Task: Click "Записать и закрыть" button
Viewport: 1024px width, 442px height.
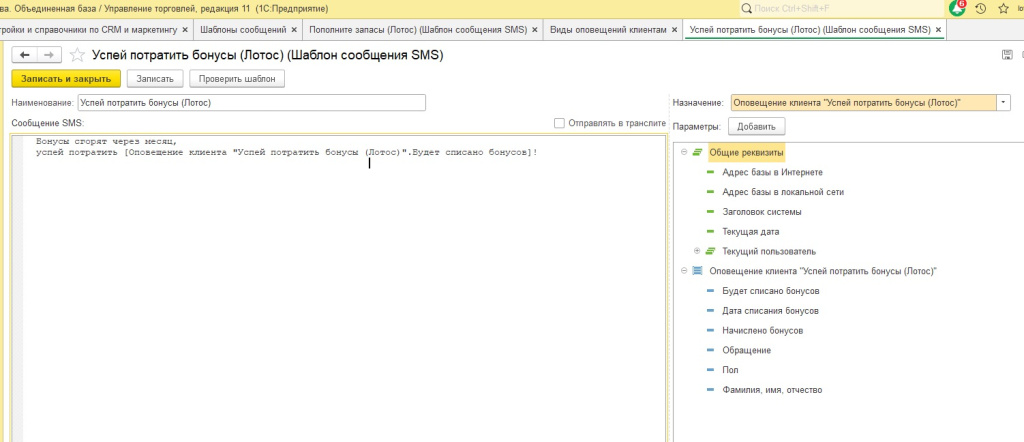Action: click(x=66, y=78)
